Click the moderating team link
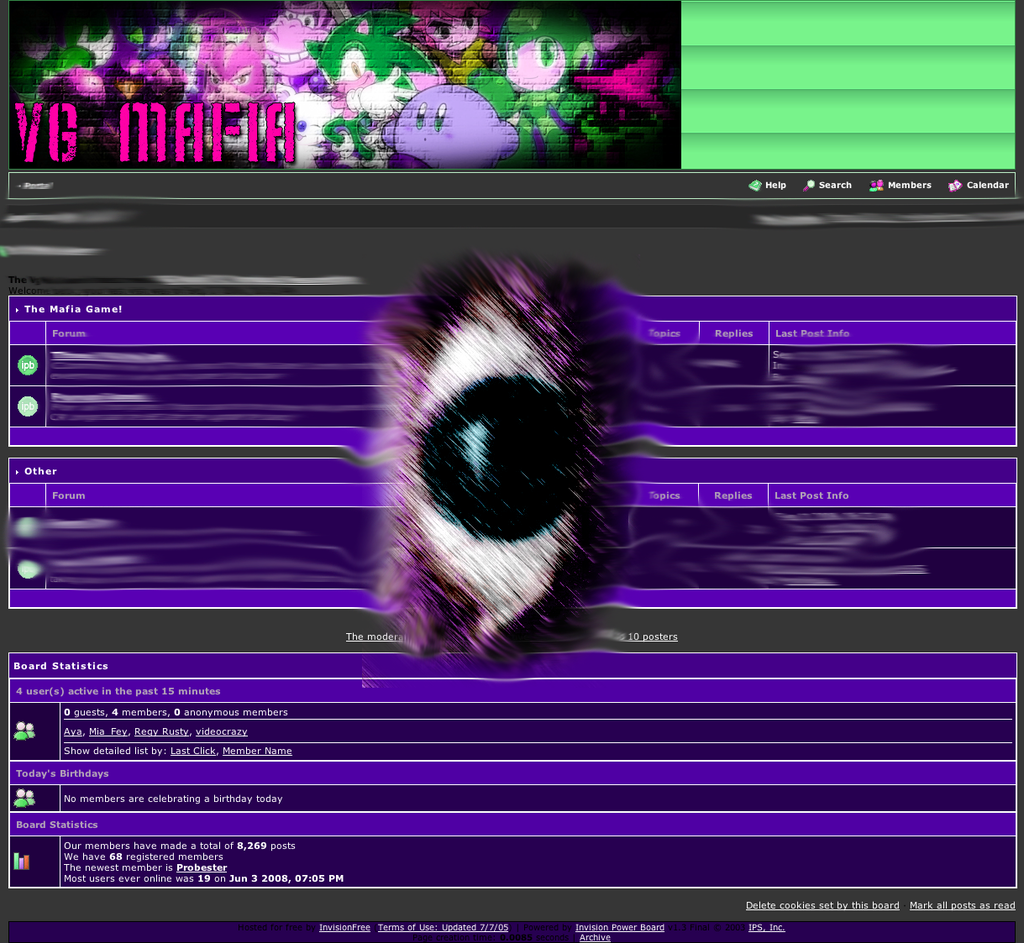 pos(376,637)
